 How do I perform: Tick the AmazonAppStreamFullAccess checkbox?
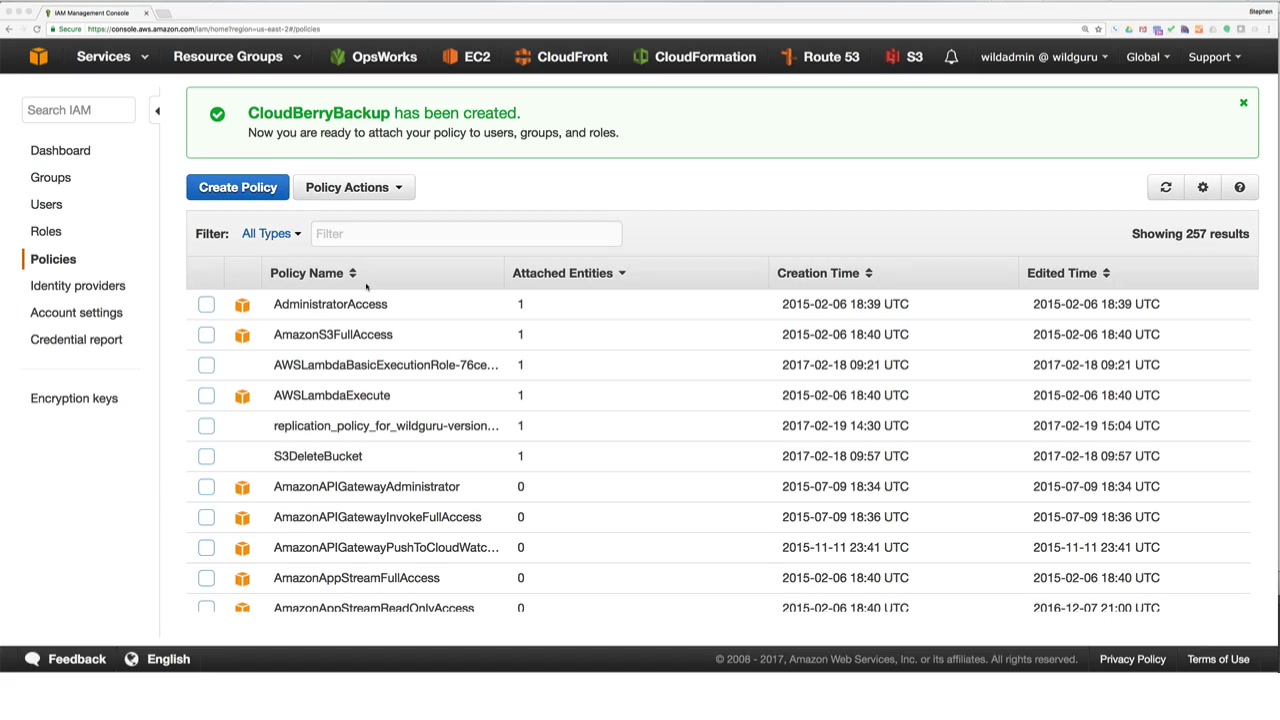[206, 578]
